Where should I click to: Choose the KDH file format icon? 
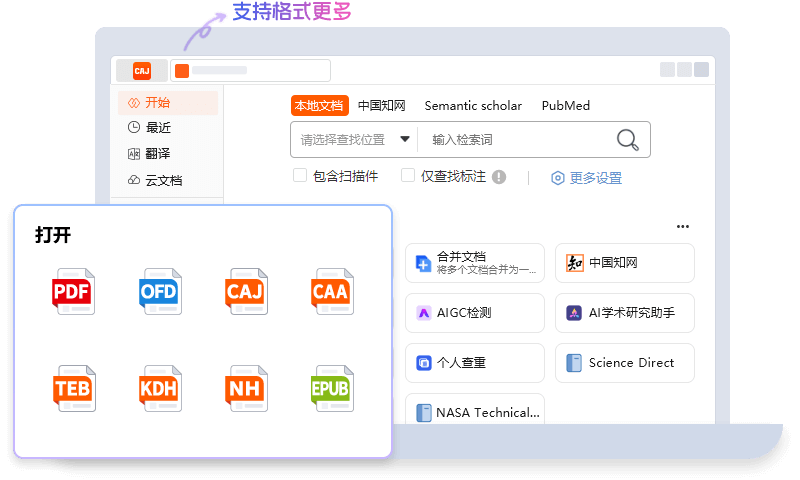pos(160,388)
